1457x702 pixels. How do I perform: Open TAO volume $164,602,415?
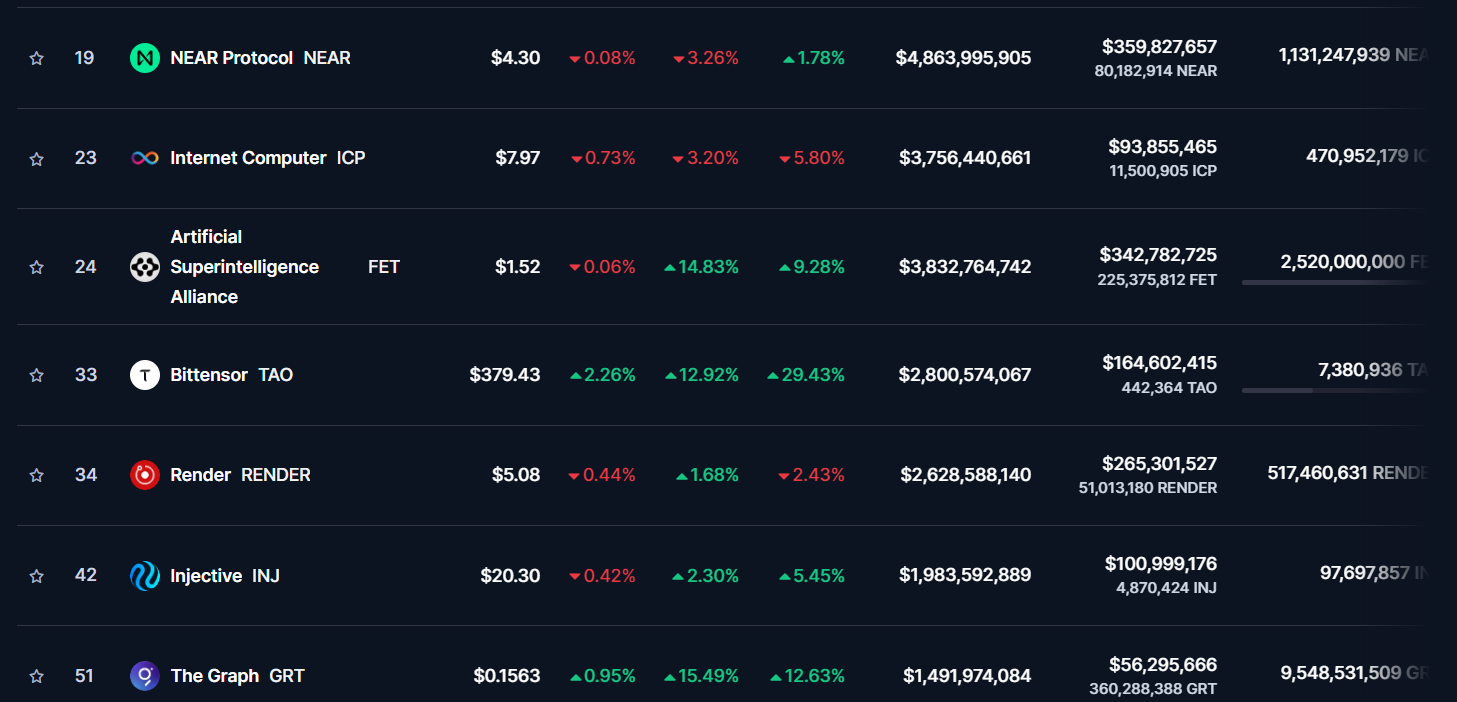(x=1160, y=363)
